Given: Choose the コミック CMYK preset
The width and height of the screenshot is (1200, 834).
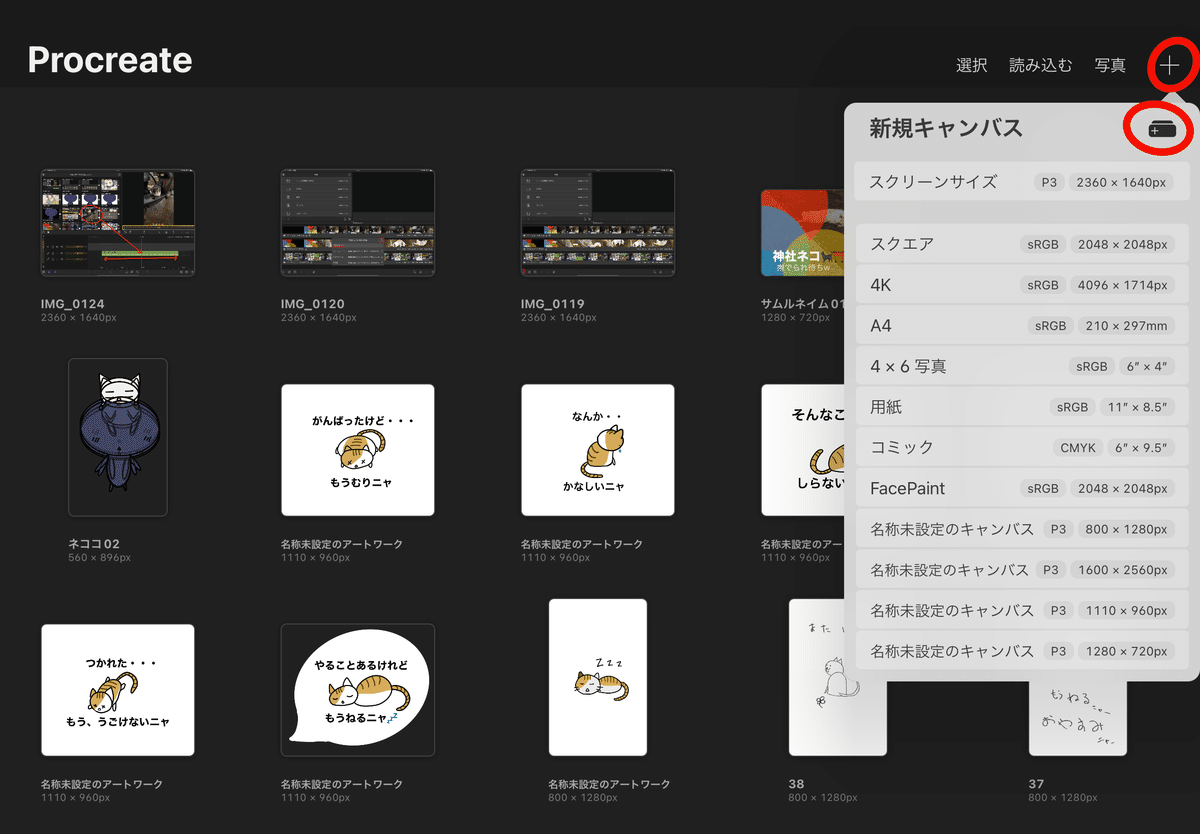Looking at the screenshot, I should pos(1021,448).
